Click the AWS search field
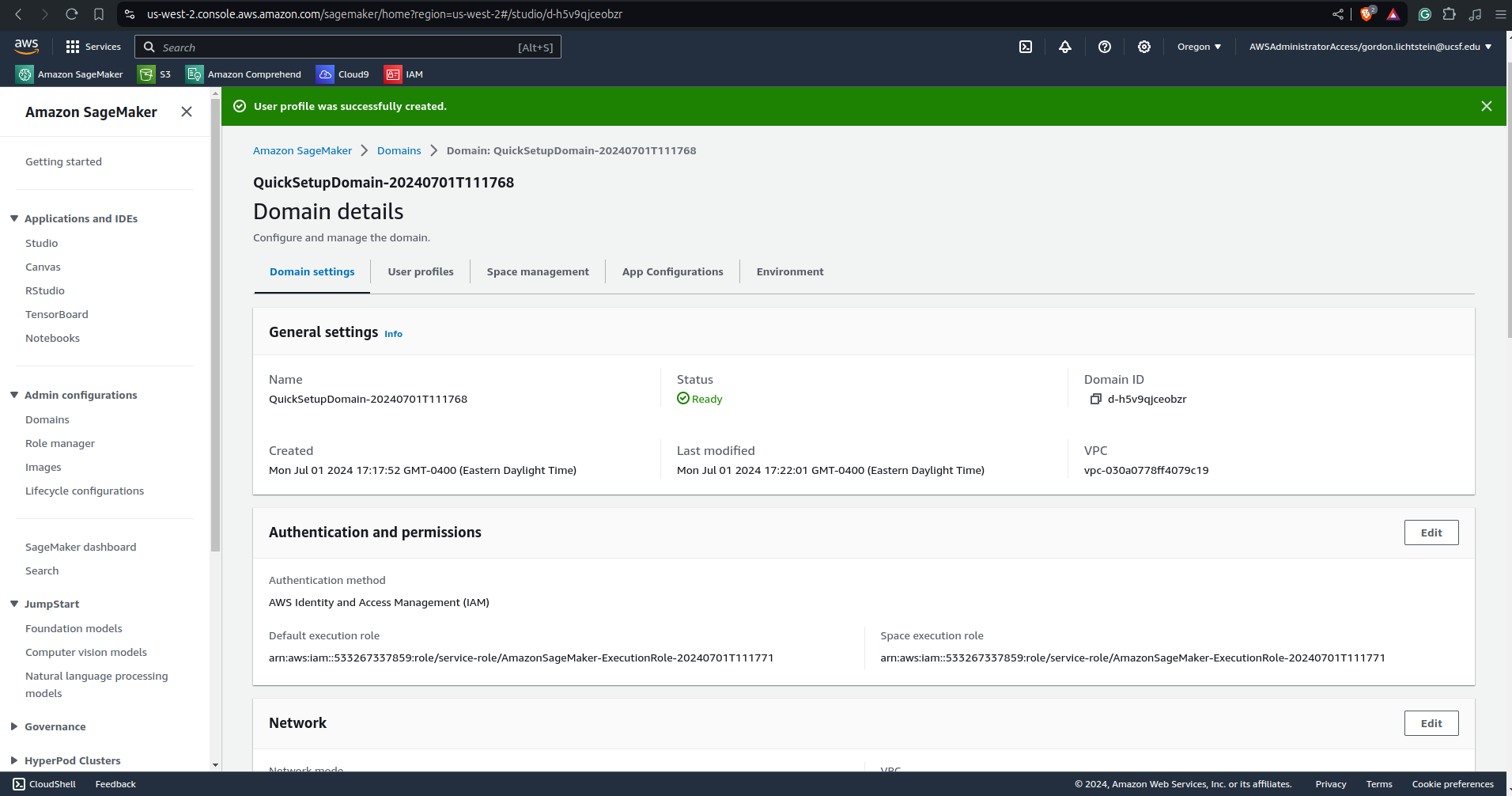 tap(348, 47)
